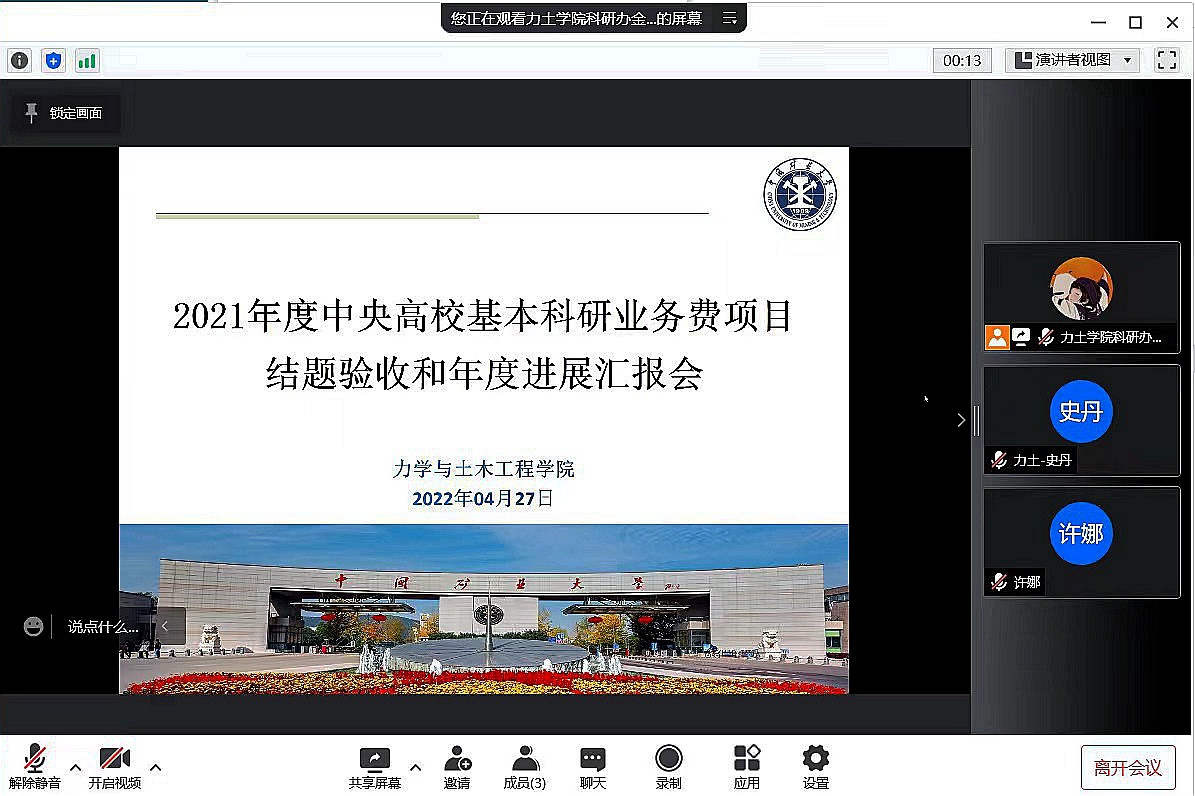Screen dimensions: 1195x796
Task: Open the green network status icon
Action: (x=87, y=61)
